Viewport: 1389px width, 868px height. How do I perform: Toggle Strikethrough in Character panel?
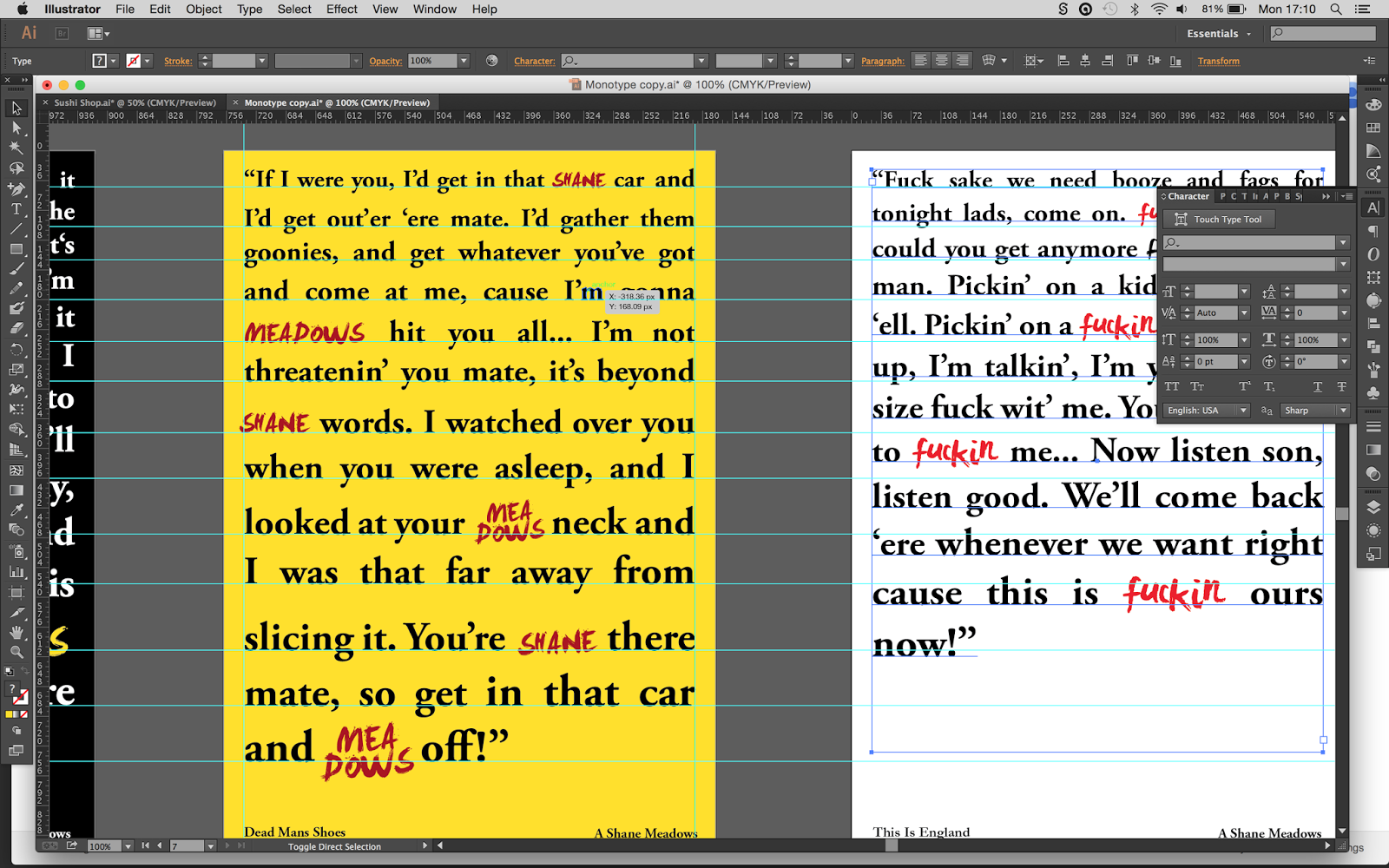click(1342, 386)
